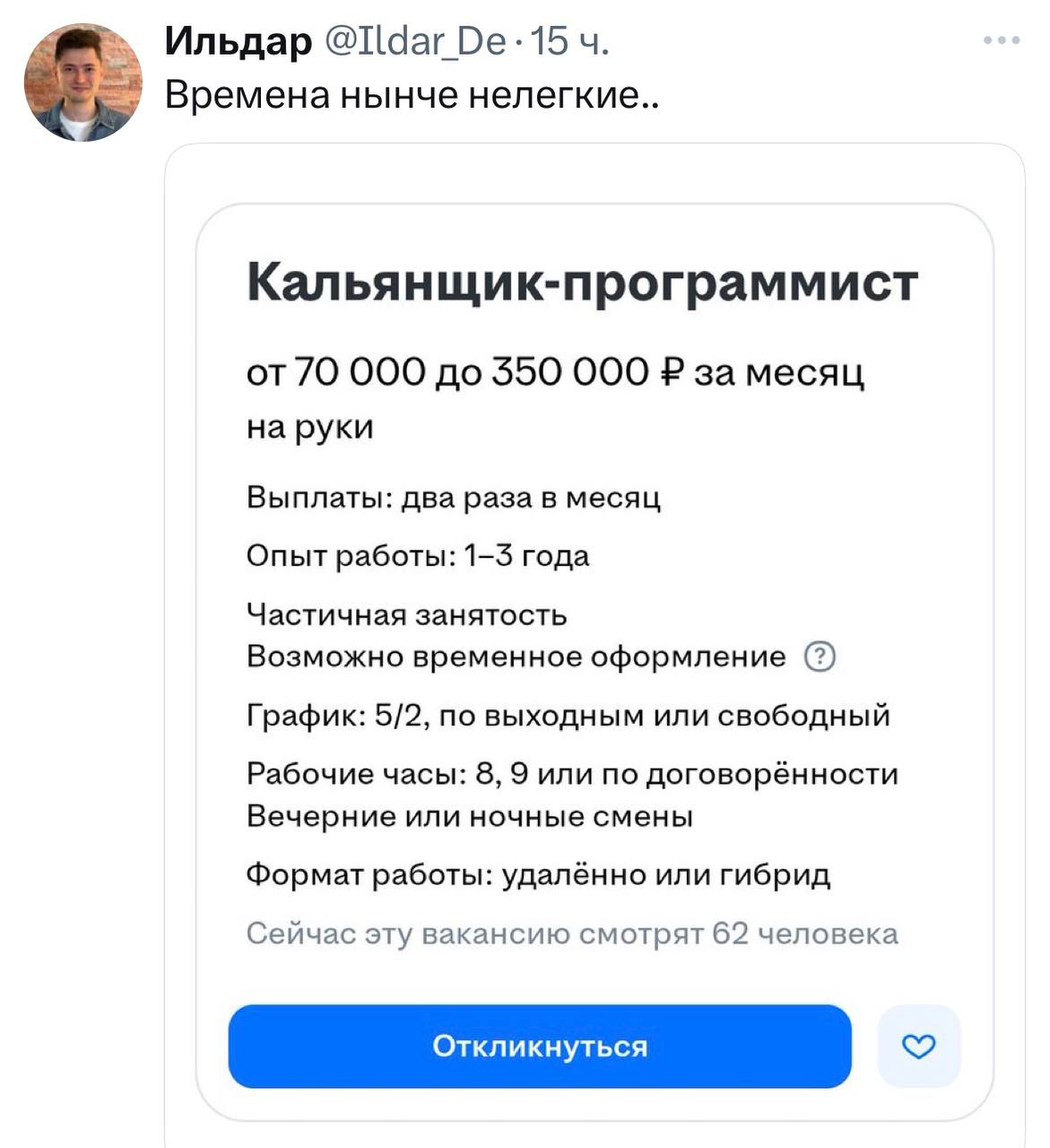Click the Частичная занятость text

click(x=406, y=615)
